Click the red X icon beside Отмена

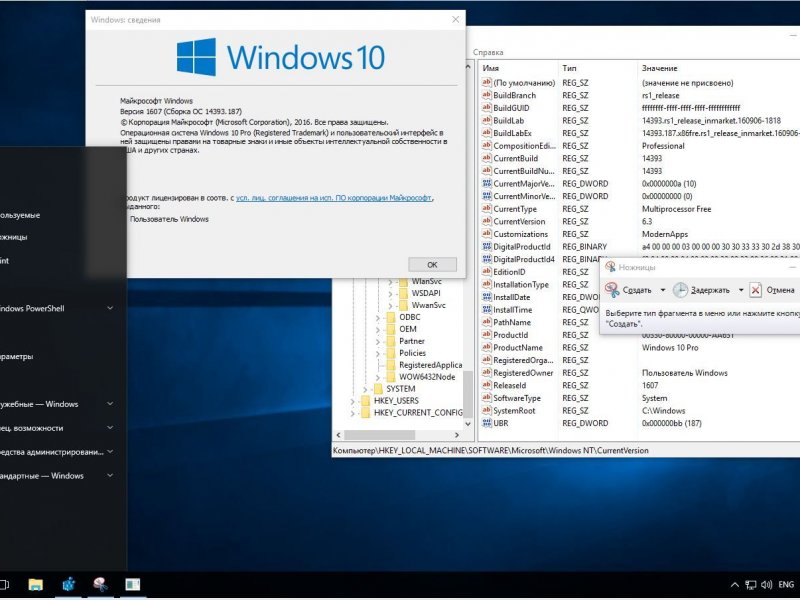(x=756, y=290)
